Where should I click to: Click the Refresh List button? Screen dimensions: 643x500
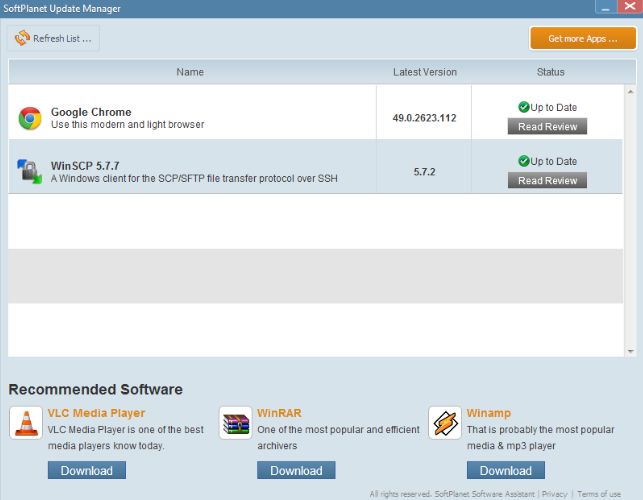tap(53, 38)
